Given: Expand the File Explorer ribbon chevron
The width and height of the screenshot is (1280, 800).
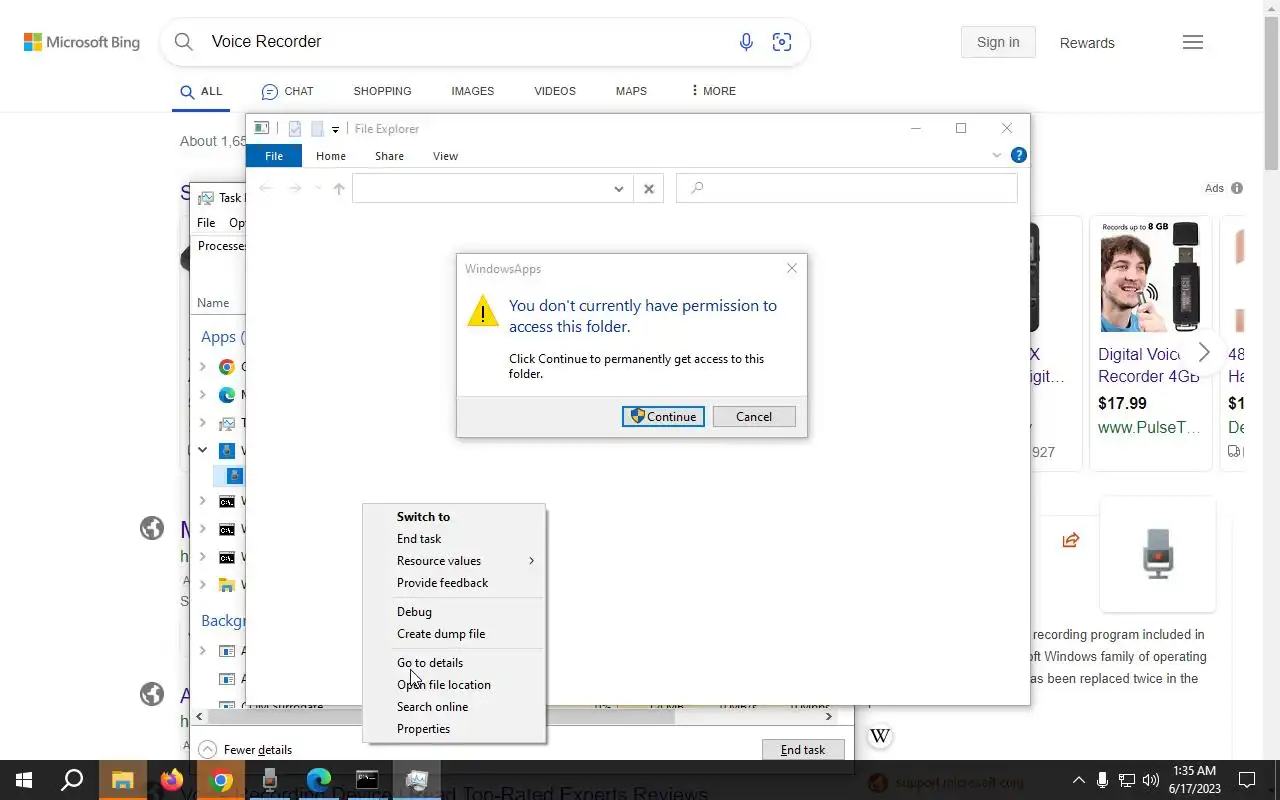Looking at the screenshot, I should click(996, 155).
